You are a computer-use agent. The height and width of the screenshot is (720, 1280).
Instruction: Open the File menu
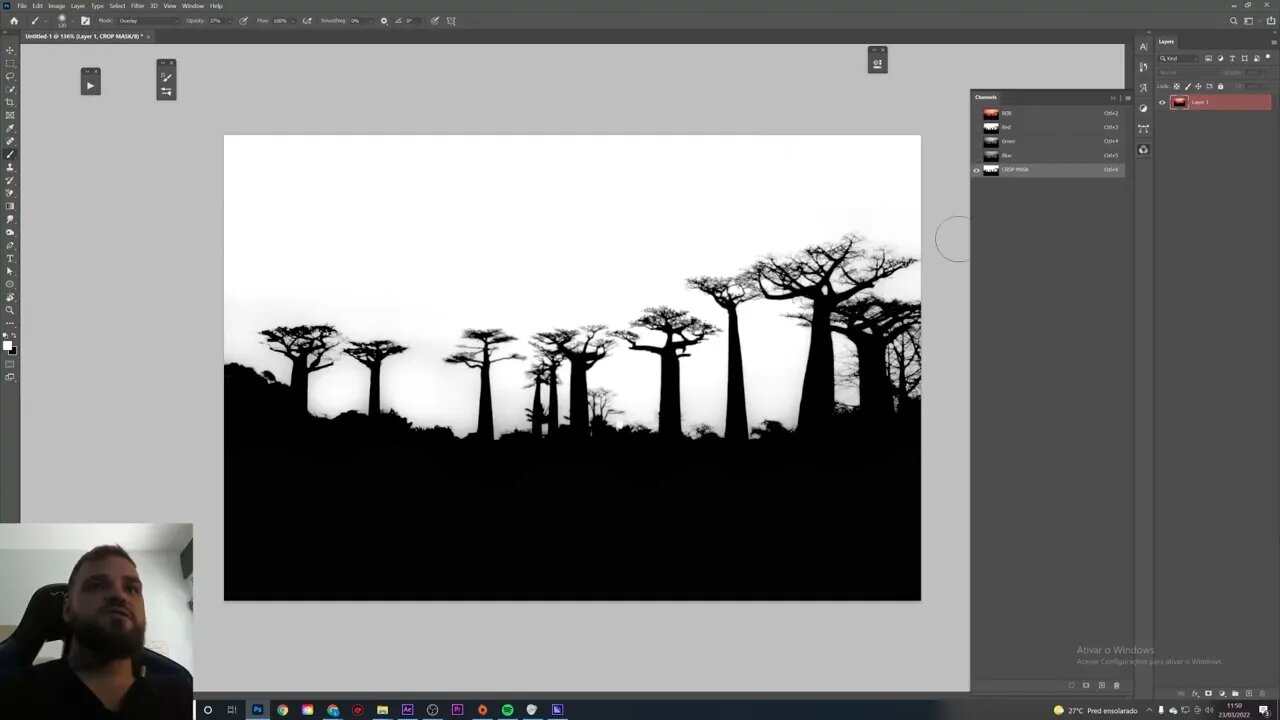point(22,6)
